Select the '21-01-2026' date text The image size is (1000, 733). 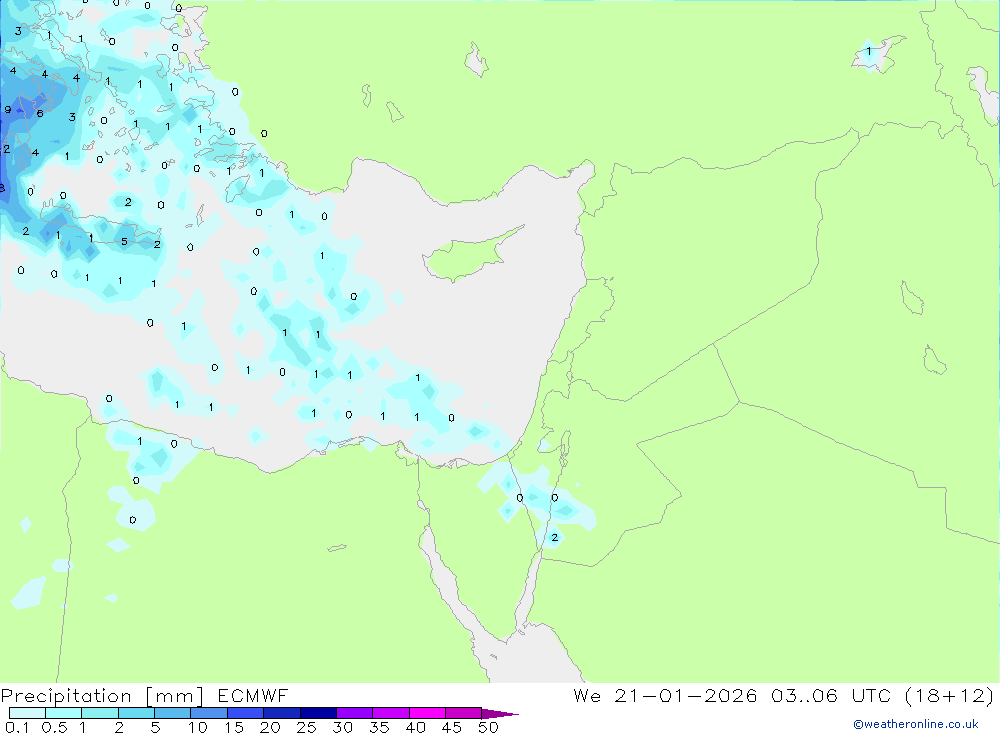tap(686, 695)
